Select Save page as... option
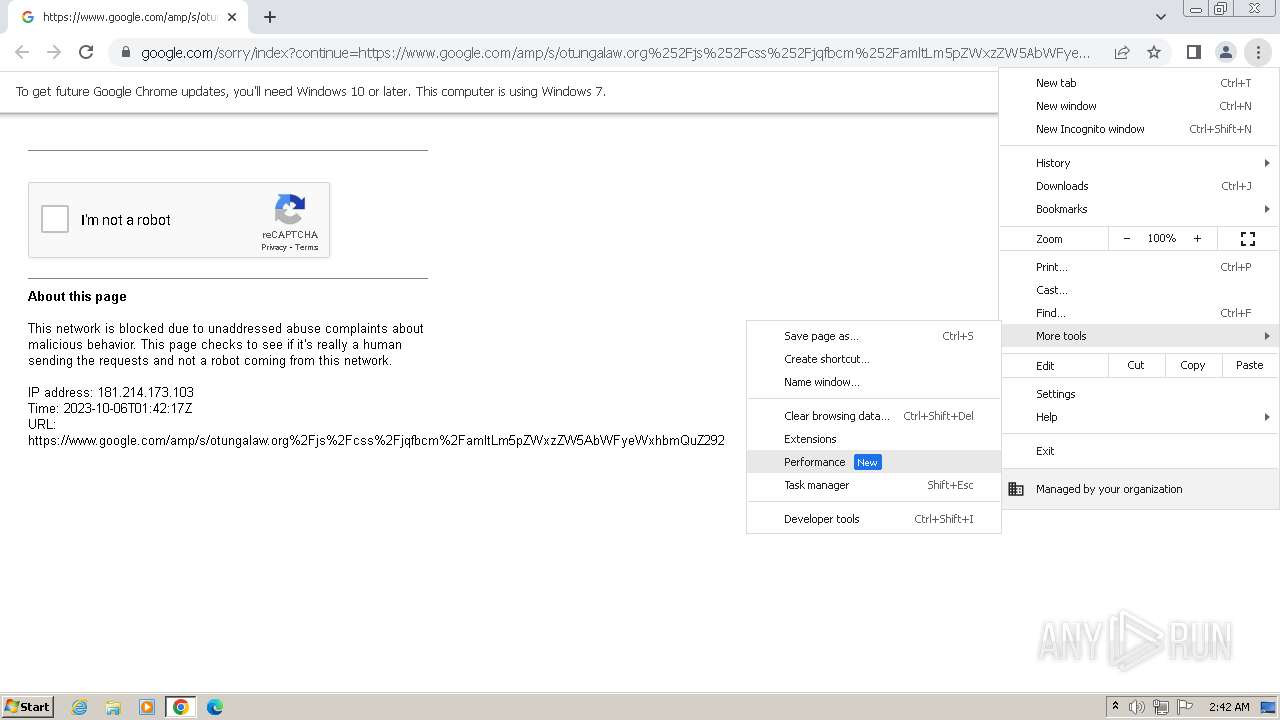 click(x=873, y=336)
